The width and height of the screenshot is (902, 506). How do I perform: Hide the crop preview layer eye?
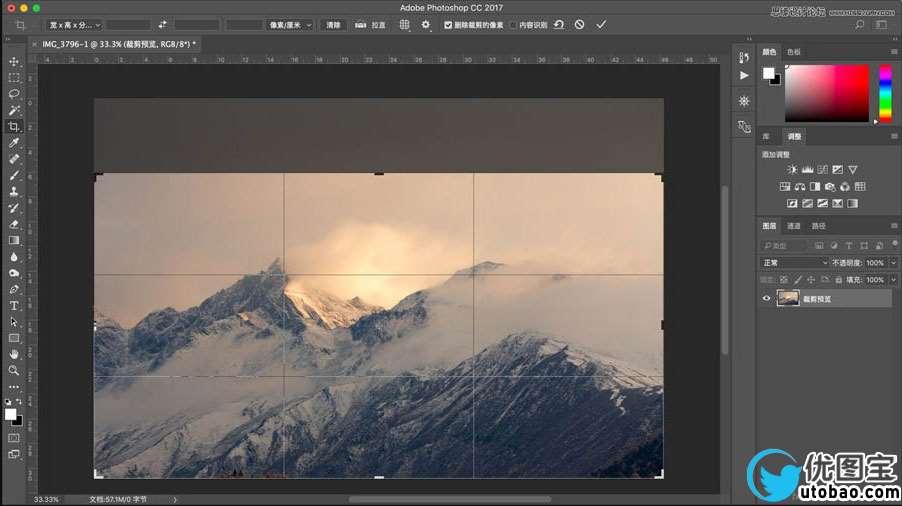[766, 298]
